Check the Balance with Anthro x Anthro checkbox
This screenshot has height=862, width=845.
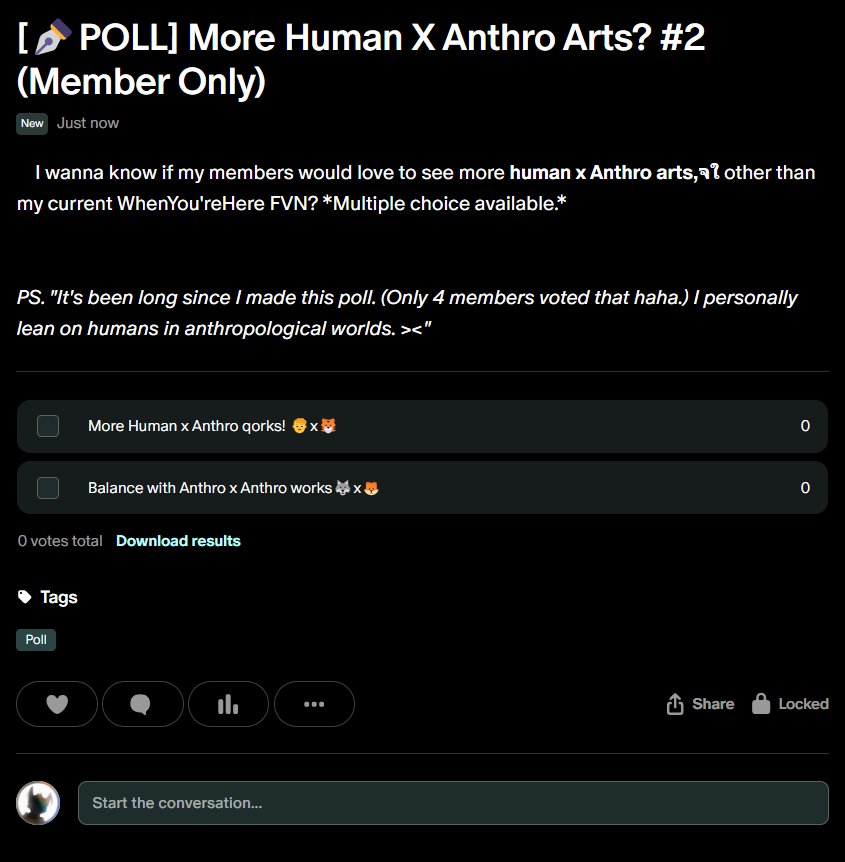(48, 488)
